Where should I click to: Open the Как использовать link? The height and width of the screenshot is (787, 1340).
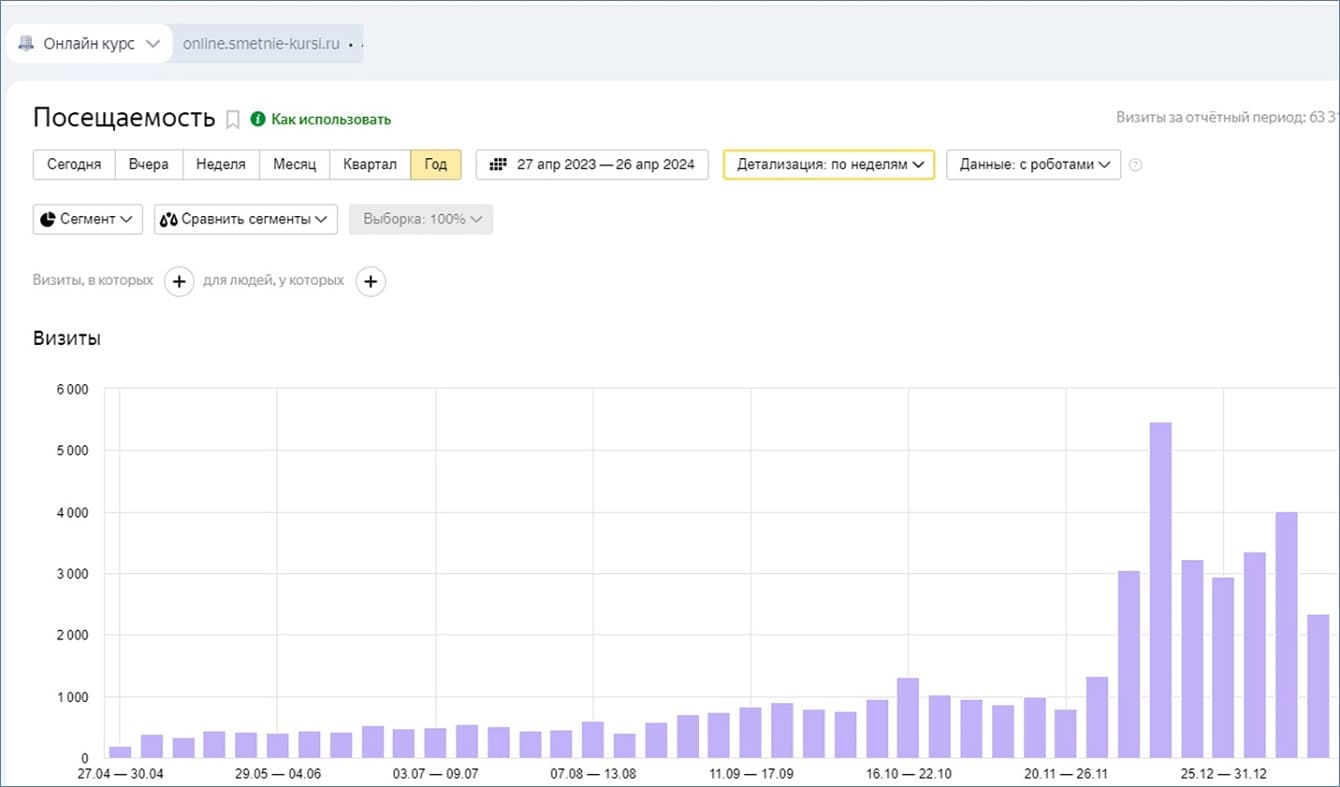331,119
